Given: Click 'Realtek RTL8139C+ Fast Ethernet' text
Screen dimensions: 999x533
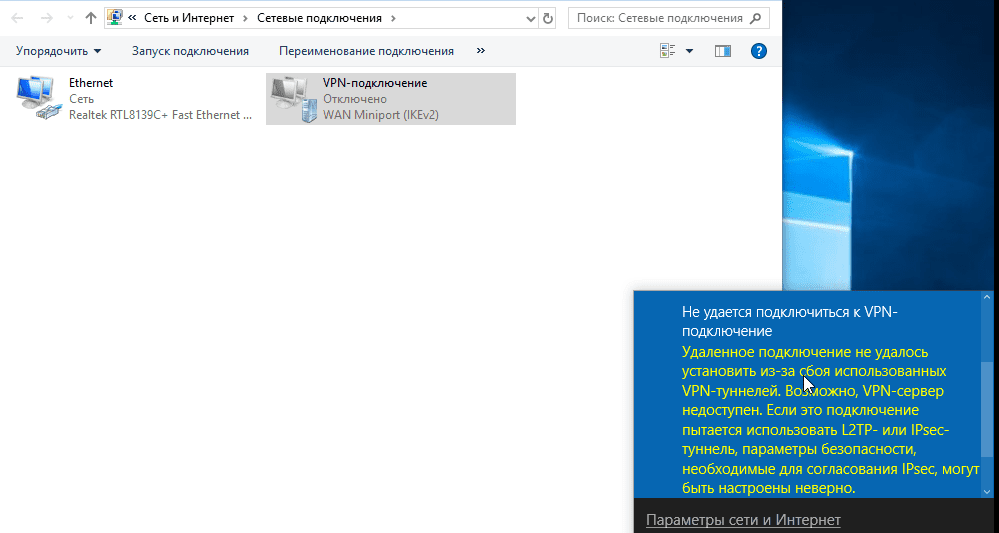Looking at the screenshot, I should click(161, 115).
